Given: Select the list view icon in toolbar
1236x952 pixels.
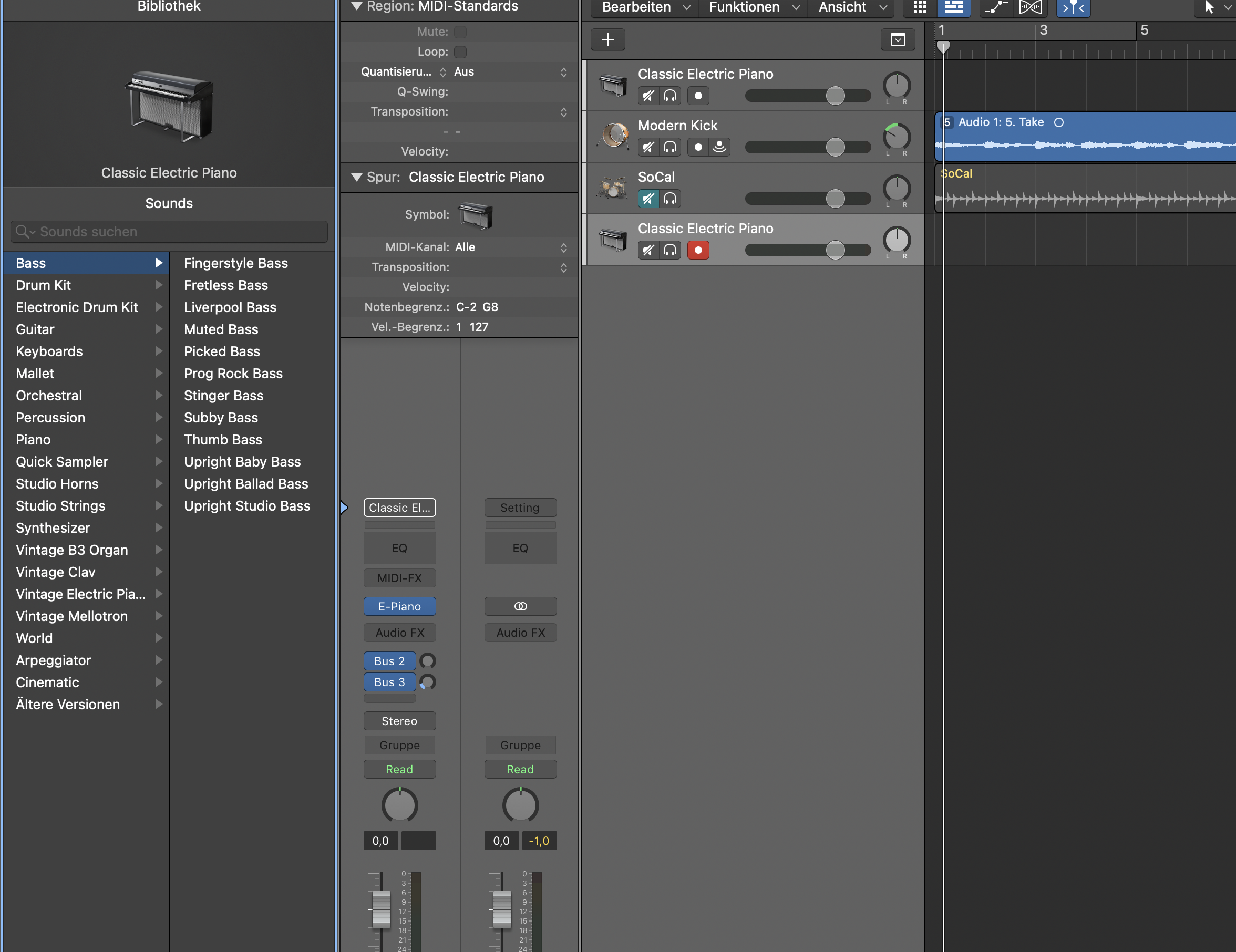Looking at the screenshot, I should (x=954, y=7).
